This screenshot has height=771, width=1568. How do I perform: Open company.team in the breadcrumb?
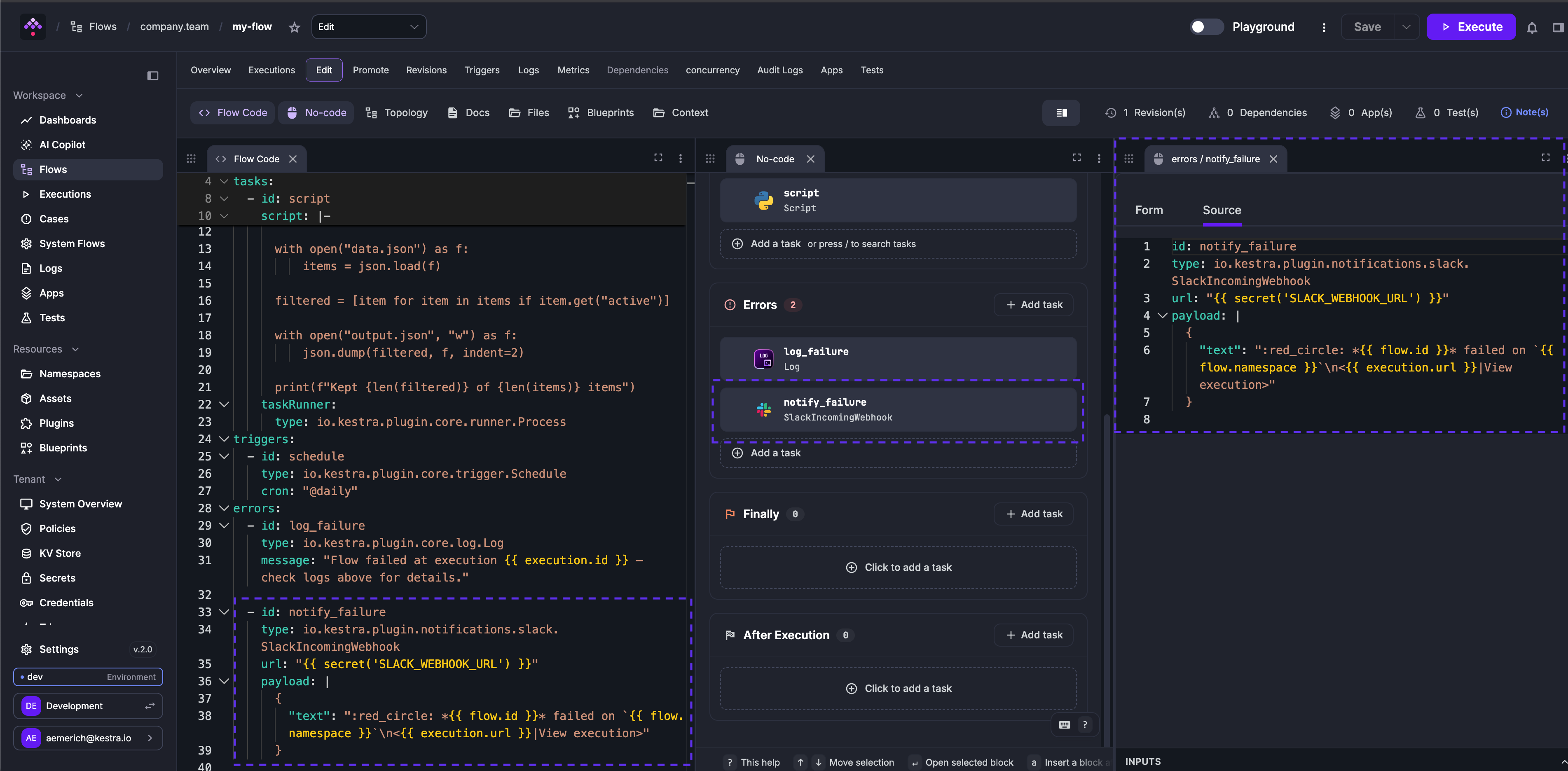click(x=174, y=27)
